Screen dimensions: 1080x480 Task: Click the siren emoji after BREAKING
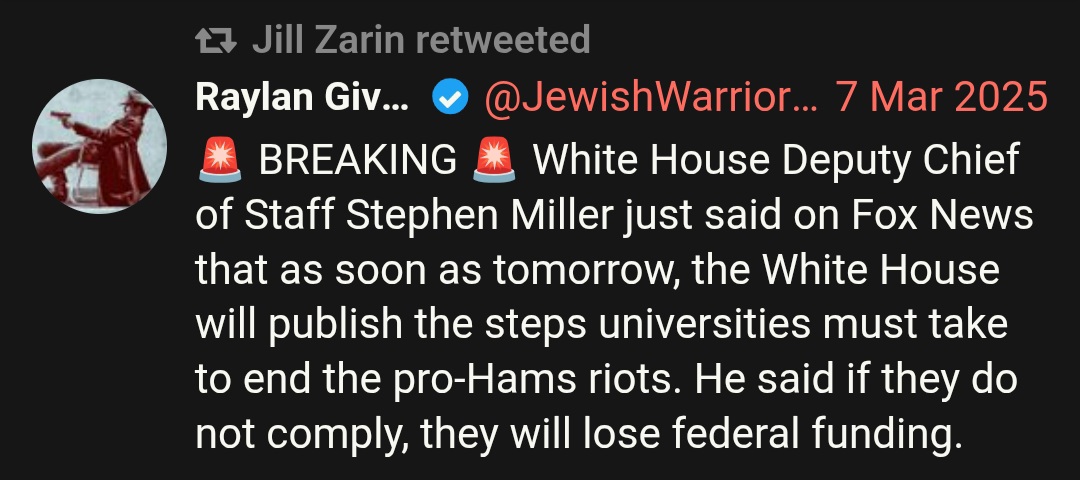coord(494,160)
